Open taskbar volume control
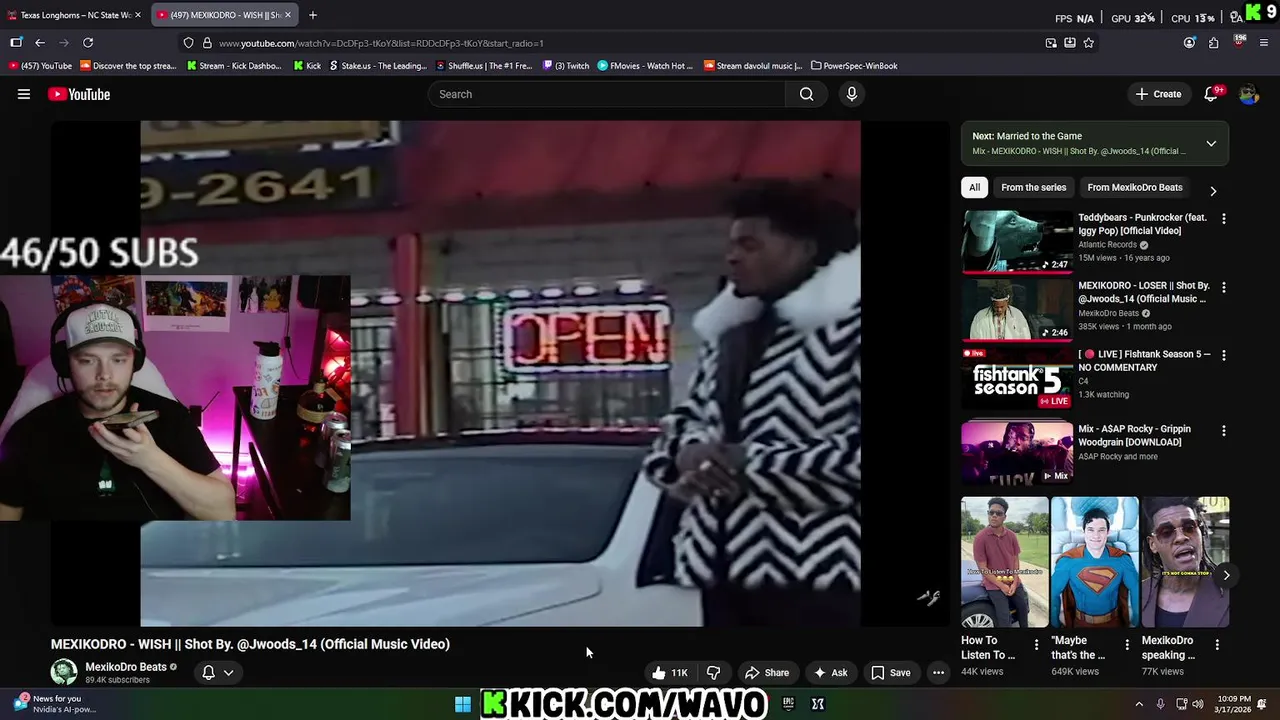1280x720 pixels. click(x=1197, y=704)
